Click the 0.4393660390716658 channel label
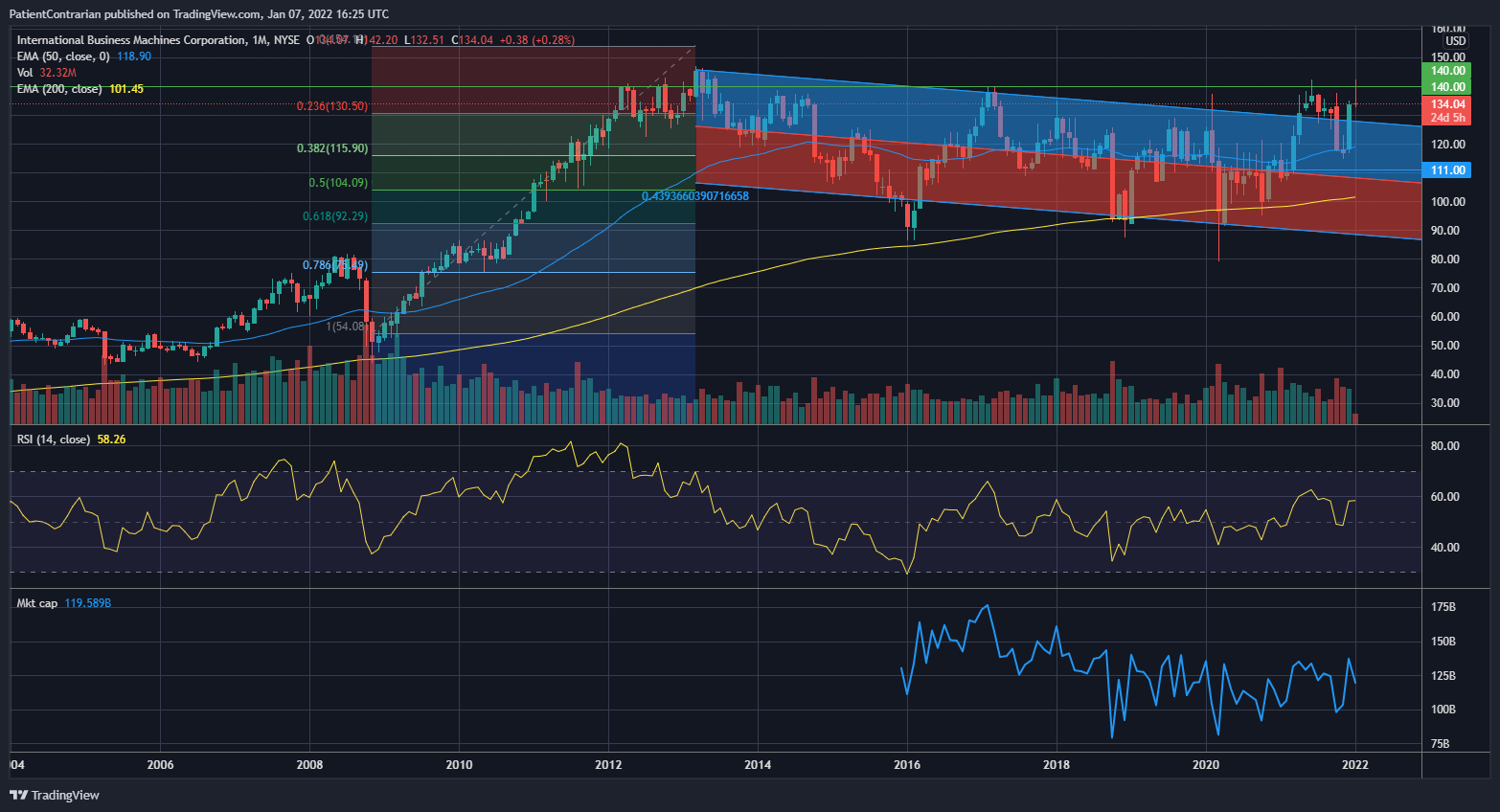The image size is (1500, 812). coord(695,196)
